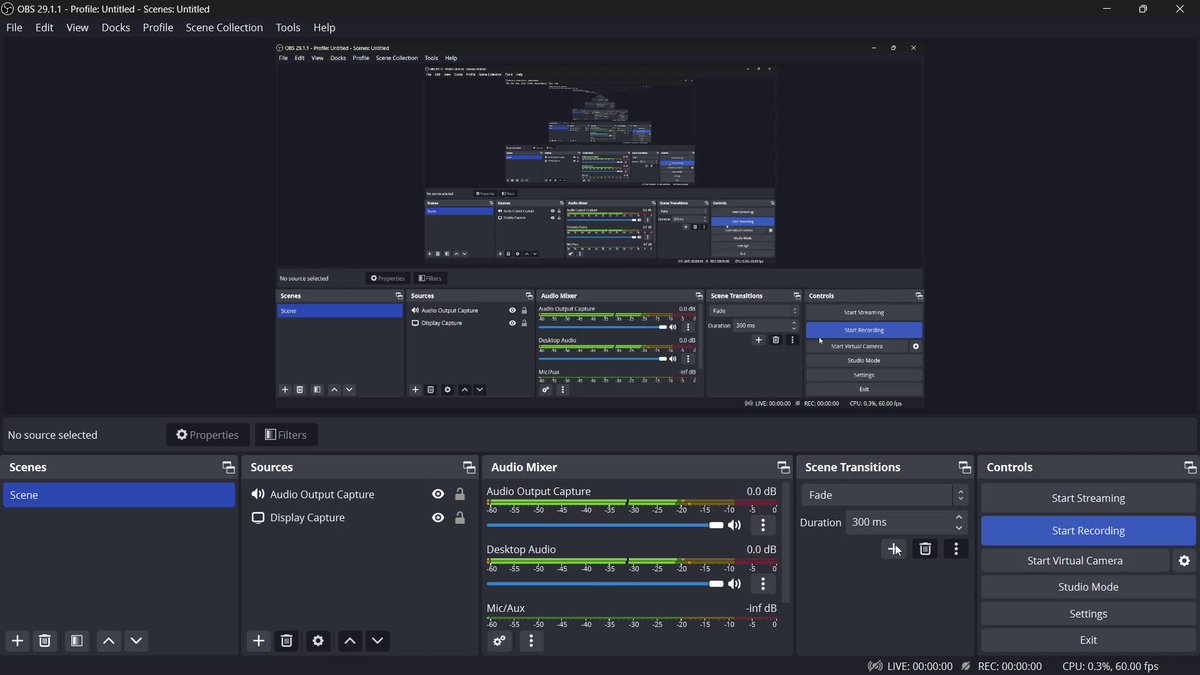Viewport: 1200px width, 675px height.
Task: Add a new source with plus icon
Action: (x=258, y=641)
